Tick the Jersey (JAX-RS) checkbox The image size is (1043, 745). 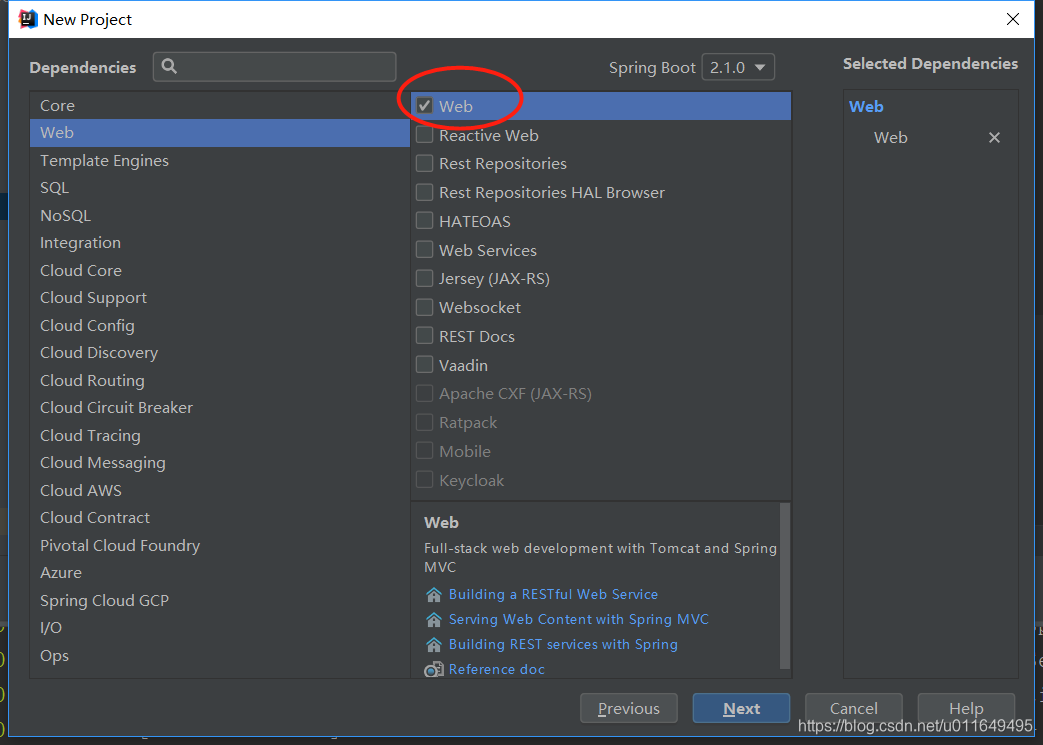click(x=424, y=279)
